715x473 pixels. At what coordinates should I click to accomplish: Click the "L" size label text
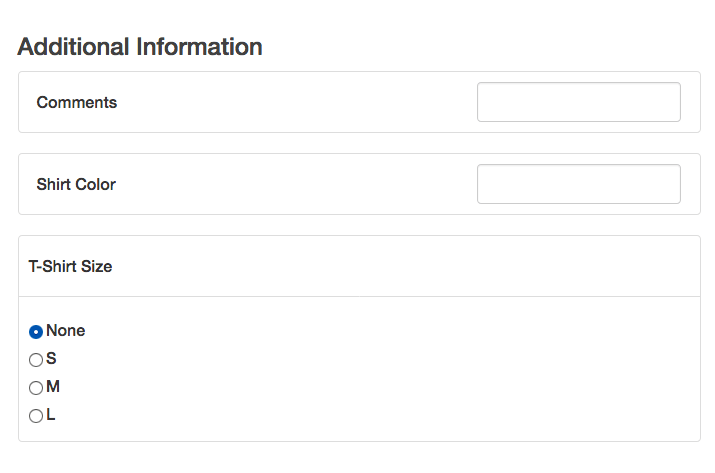[51, 415]
